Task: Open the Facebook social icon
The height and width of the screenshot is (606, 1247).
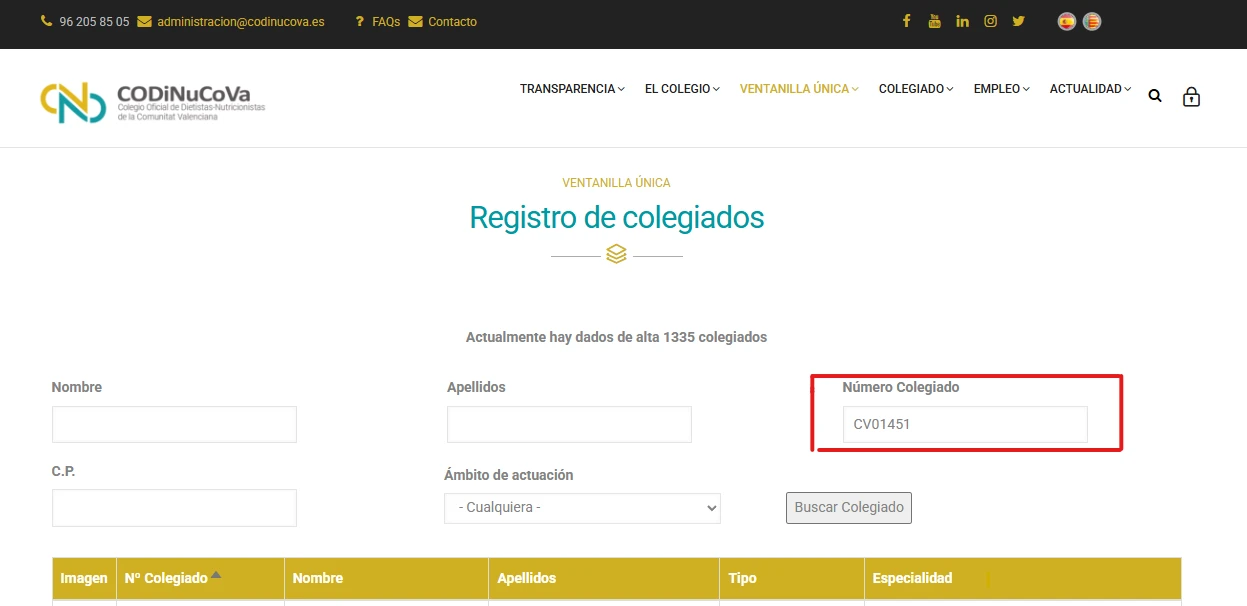Action: (906, 21)
